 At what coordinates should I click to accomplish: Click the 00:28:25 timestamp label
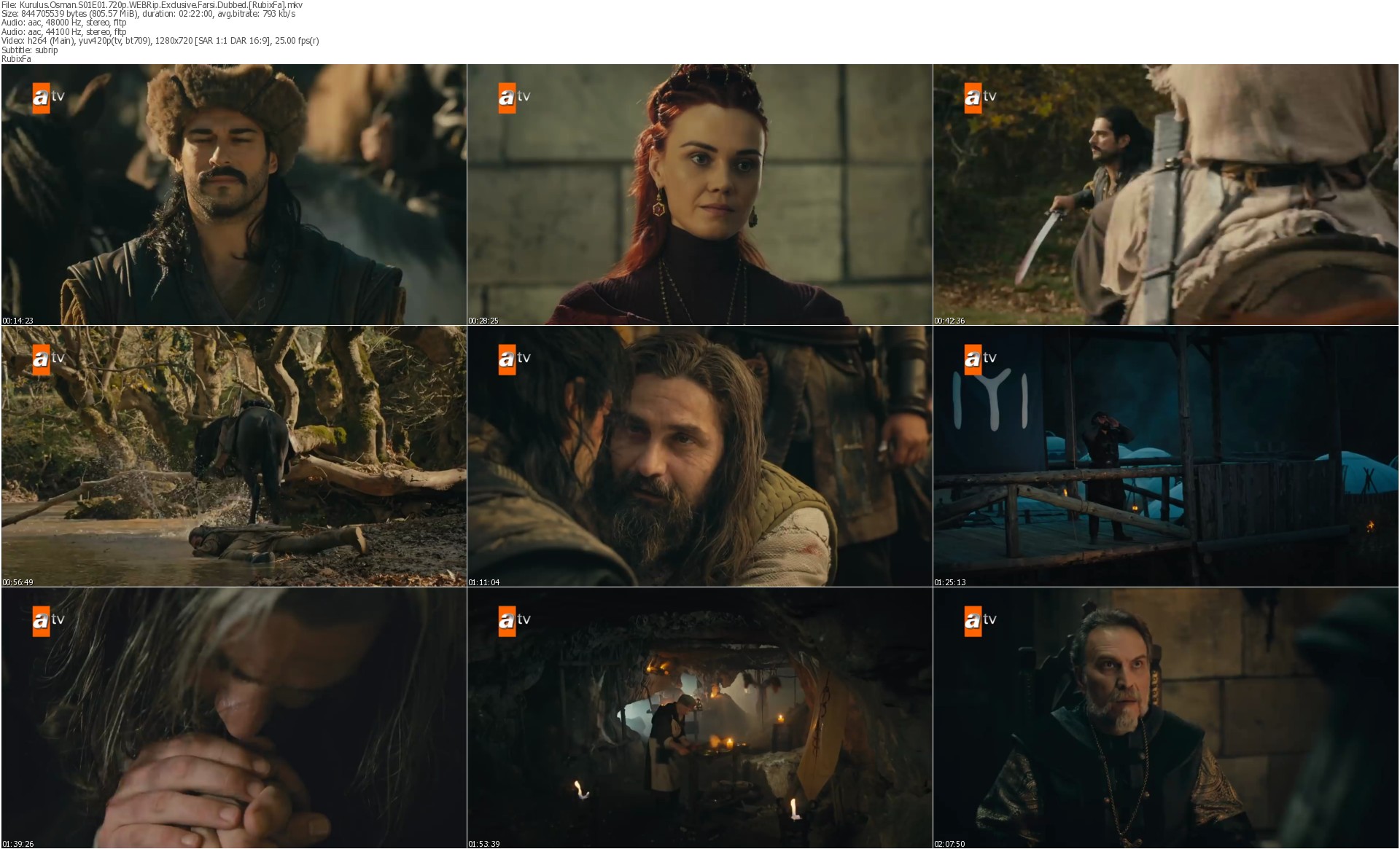483,321
